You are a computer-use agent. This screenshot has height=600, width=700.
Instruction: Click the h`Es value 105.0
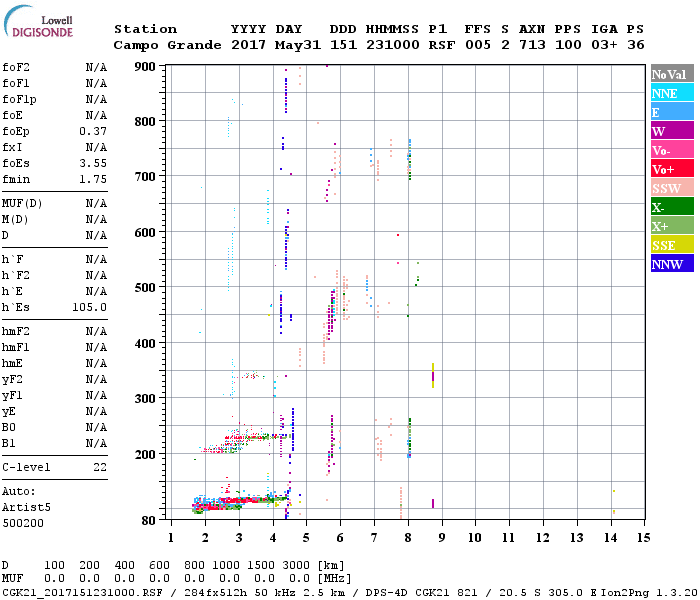pyautogui.click(x=89, y=307)
